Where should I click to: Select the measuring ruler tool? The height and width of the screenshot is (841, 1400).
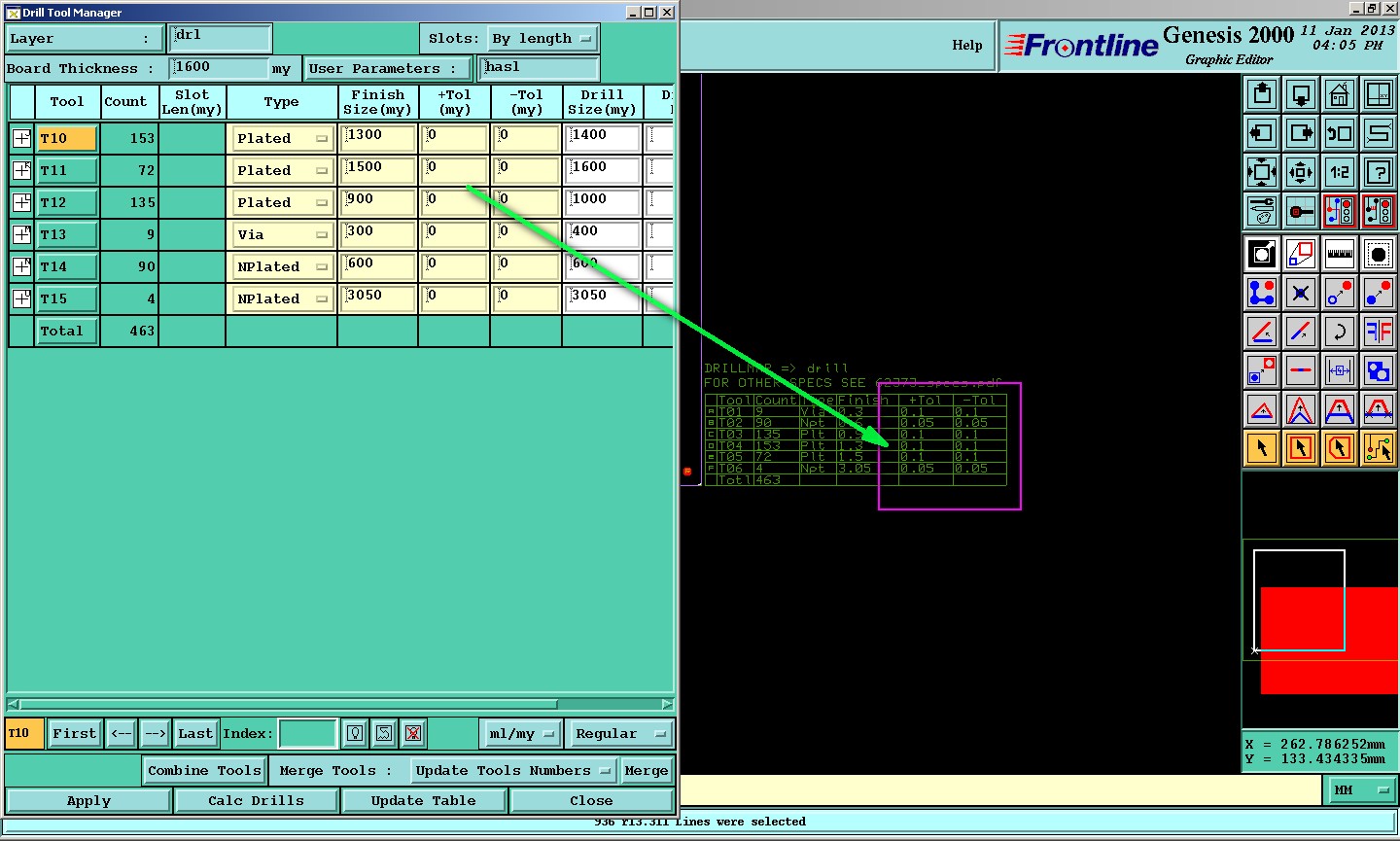[x=1340, y=254]
